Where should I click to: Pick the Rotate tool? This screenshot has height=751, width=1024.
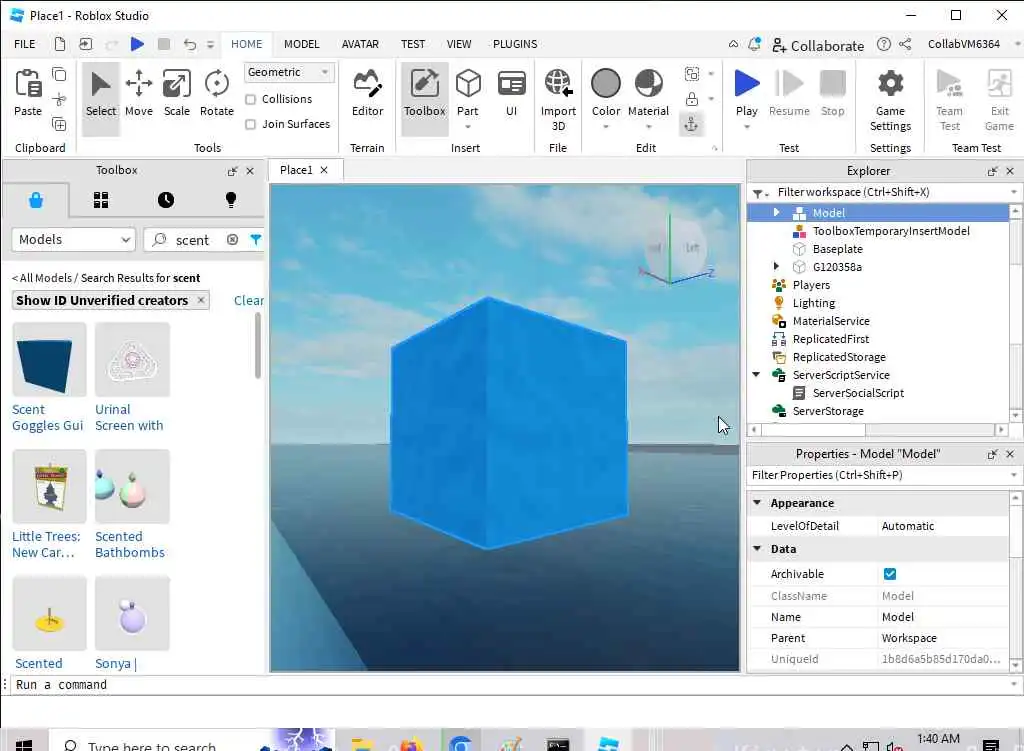tap(216, 93)
